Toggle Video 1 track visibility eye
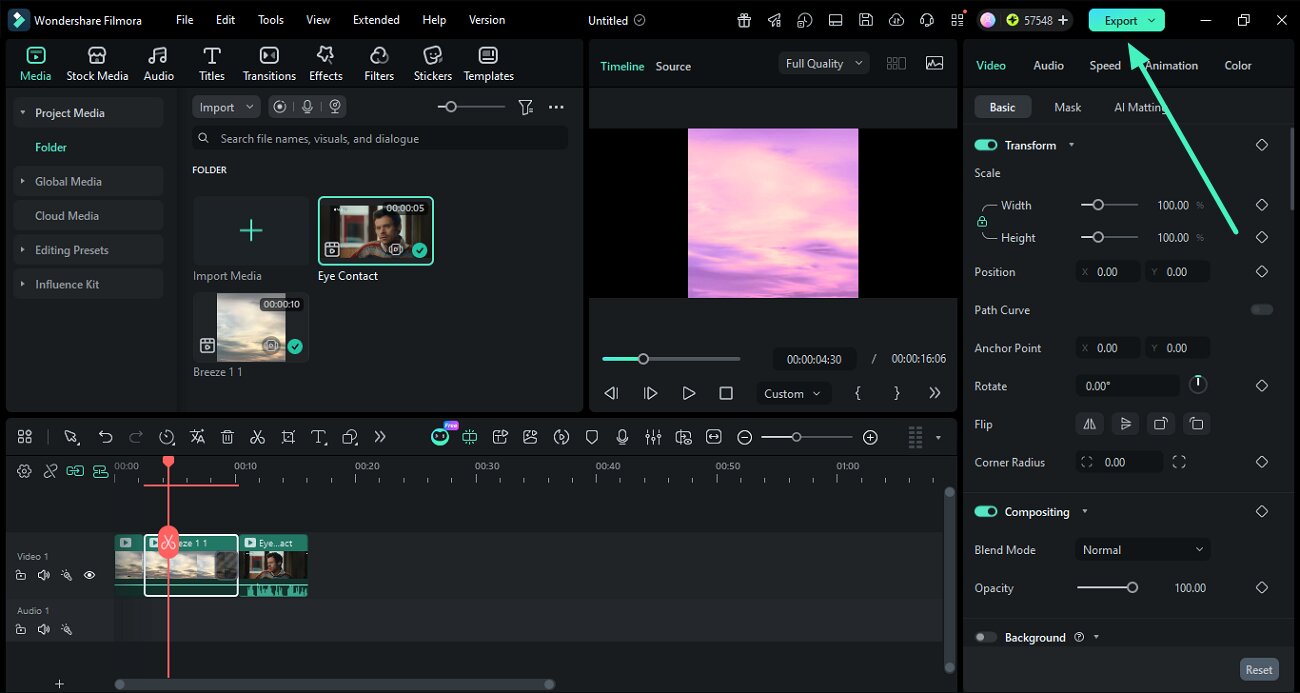Screen dimensions: 1300x693 [89, 575]
